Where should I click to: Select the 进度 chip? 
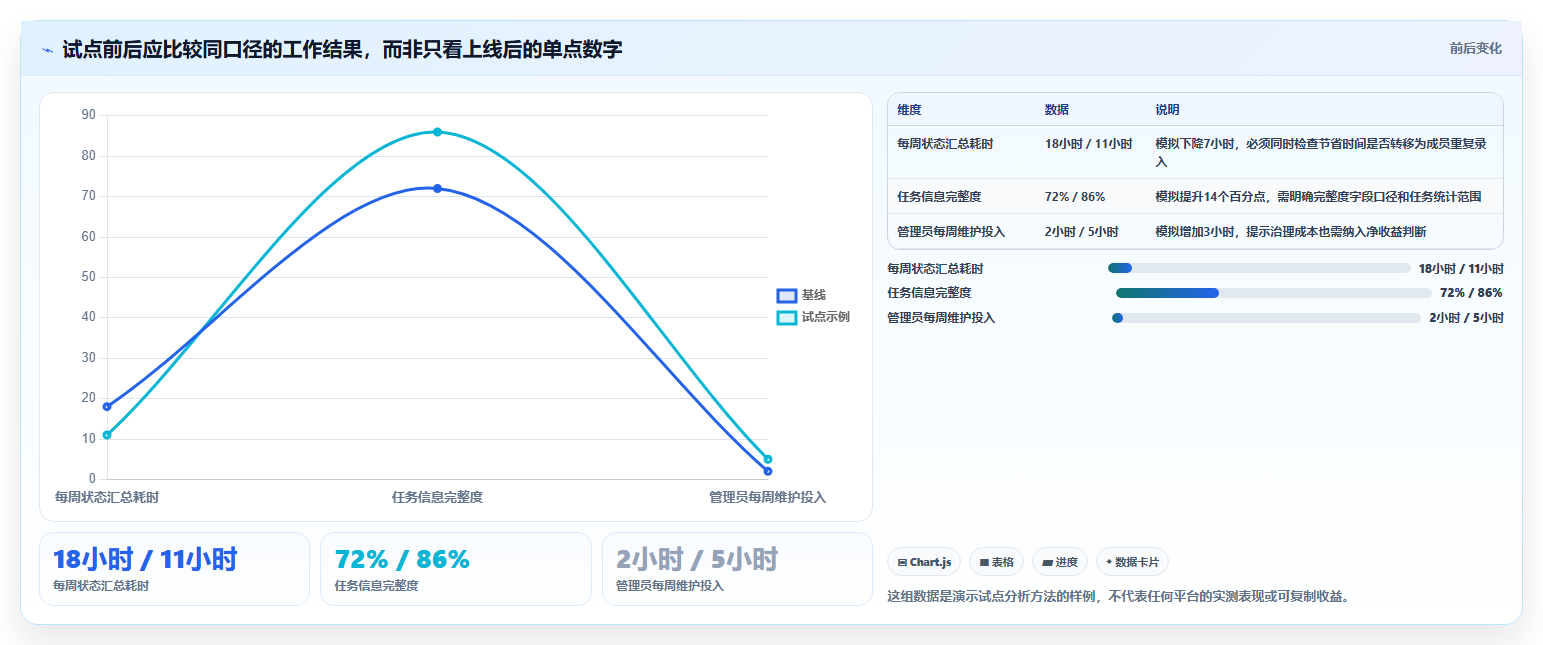1059,562
